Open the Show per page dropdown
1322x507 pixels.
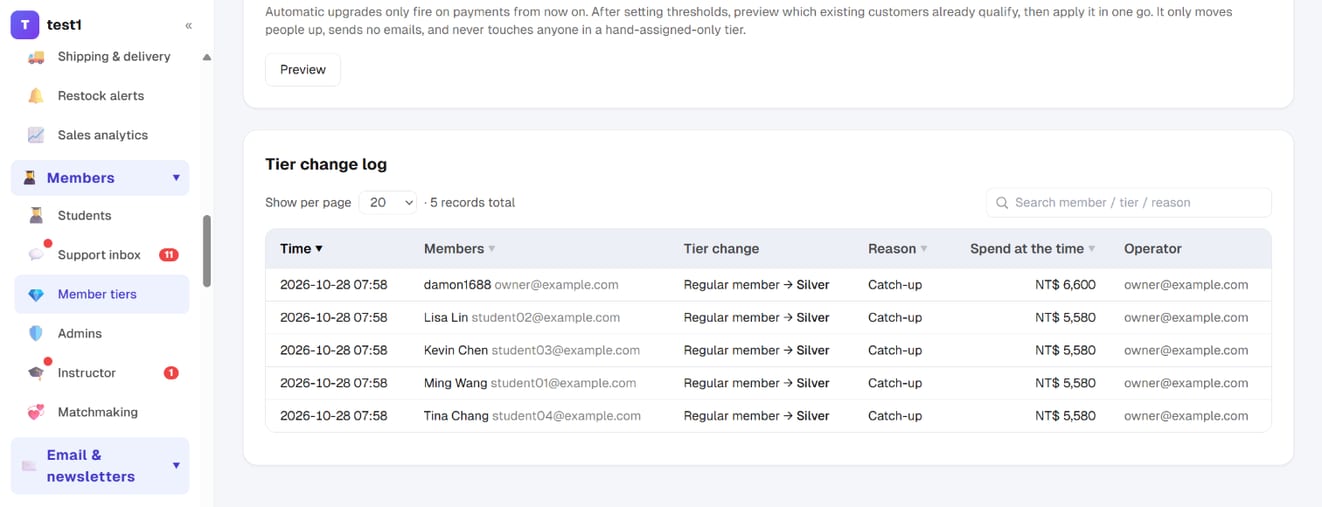[387, 203]
